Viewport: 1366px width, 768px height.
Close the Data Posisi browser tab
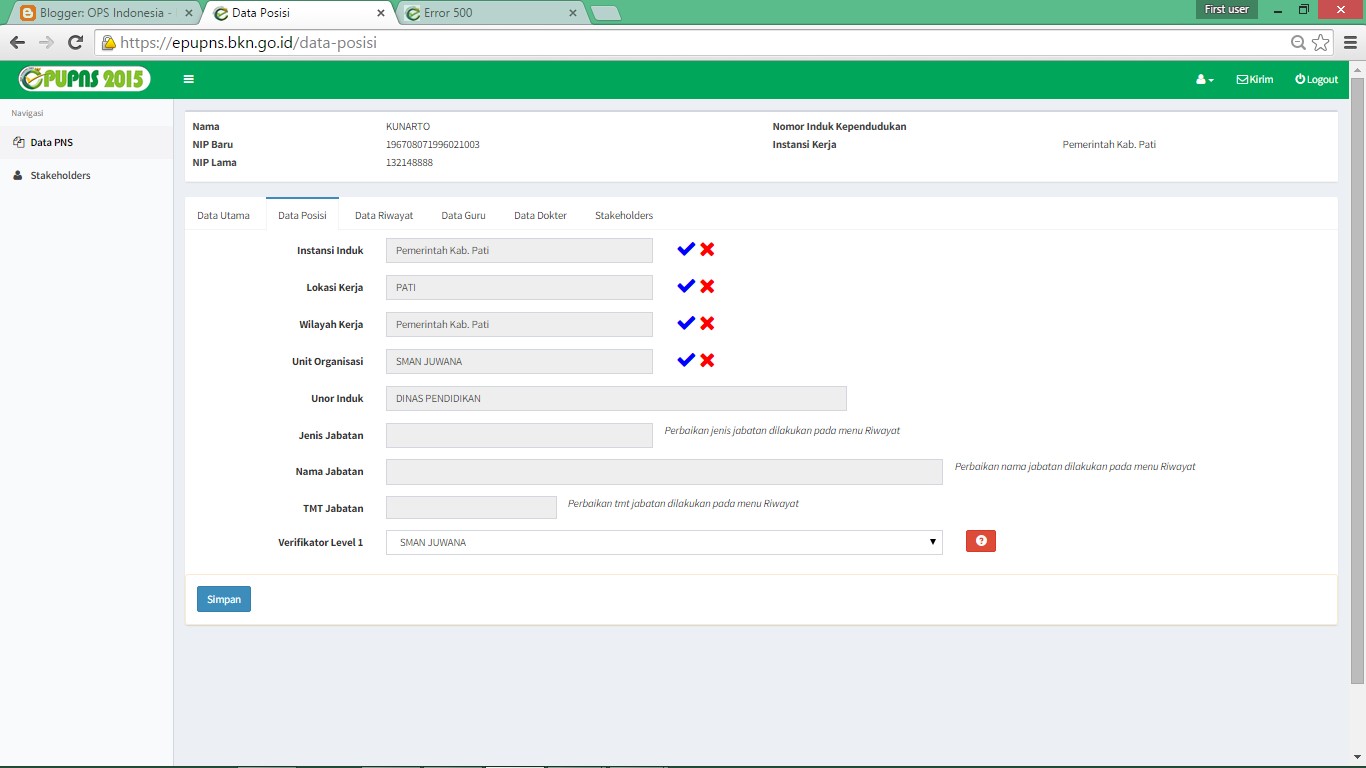pyautogui.click(x=381, y=13)
